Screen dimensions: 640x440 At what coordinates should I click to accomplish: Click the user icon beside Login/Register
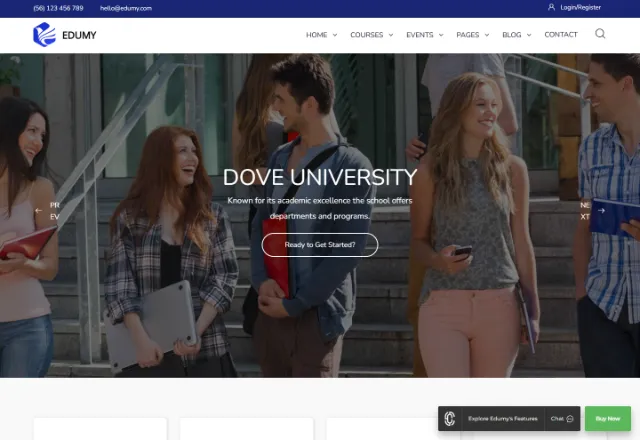[x=551, y=7]
